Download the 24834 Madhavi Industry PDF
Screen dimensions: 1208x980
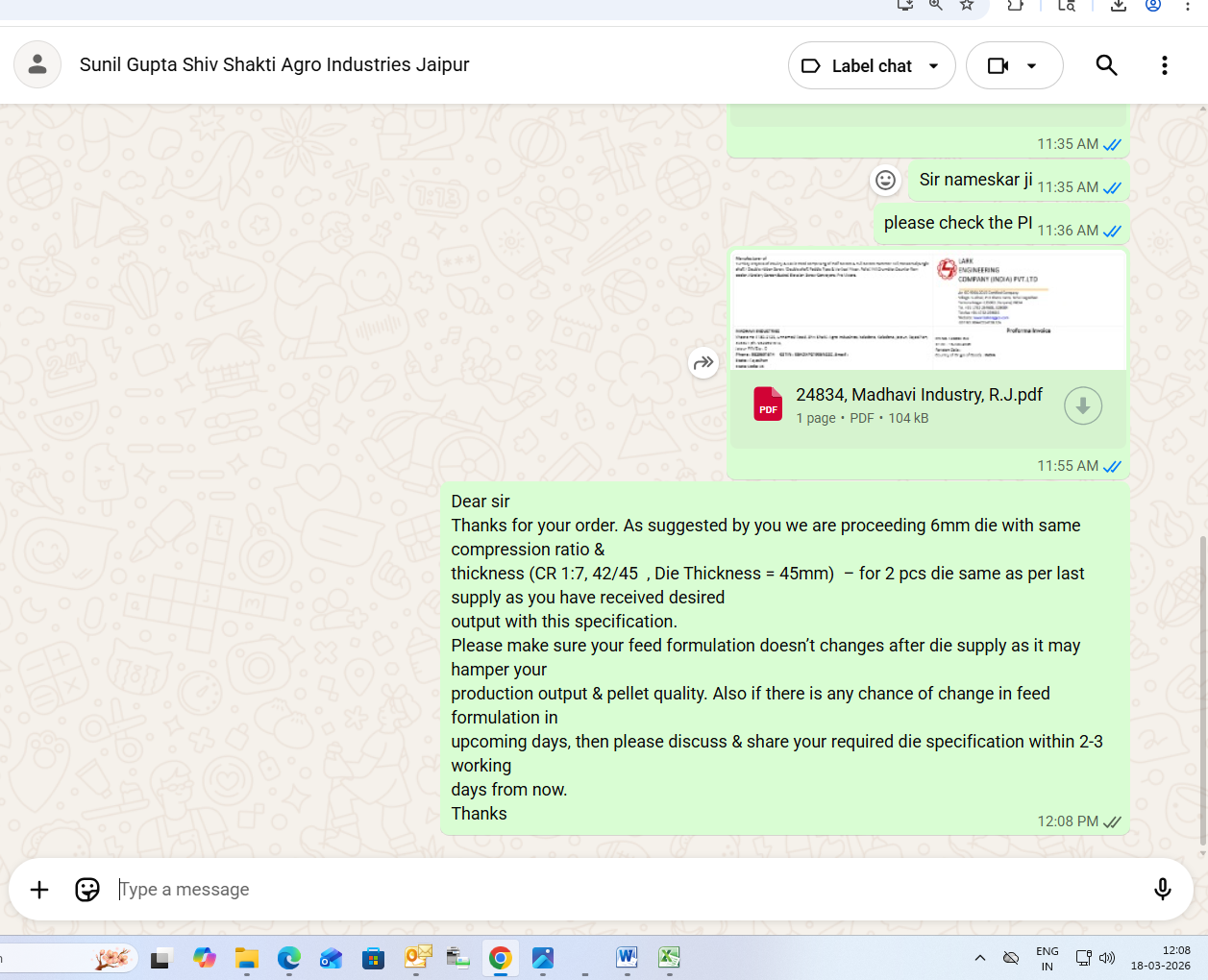[x=1082, y=406]
